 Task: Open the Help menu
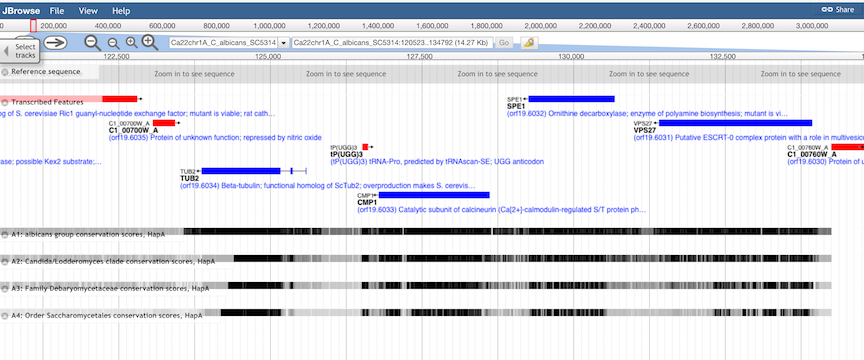pyautogui.click(x=121, y=10)
